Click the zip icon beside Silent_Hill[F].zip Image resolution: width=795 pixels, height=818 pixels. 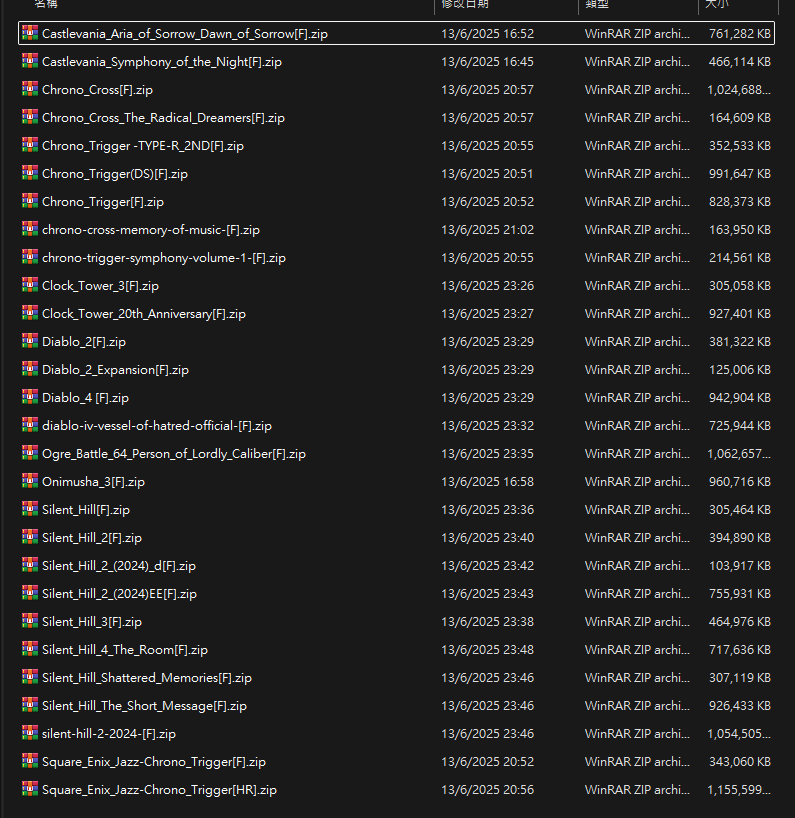click(30, 509)
